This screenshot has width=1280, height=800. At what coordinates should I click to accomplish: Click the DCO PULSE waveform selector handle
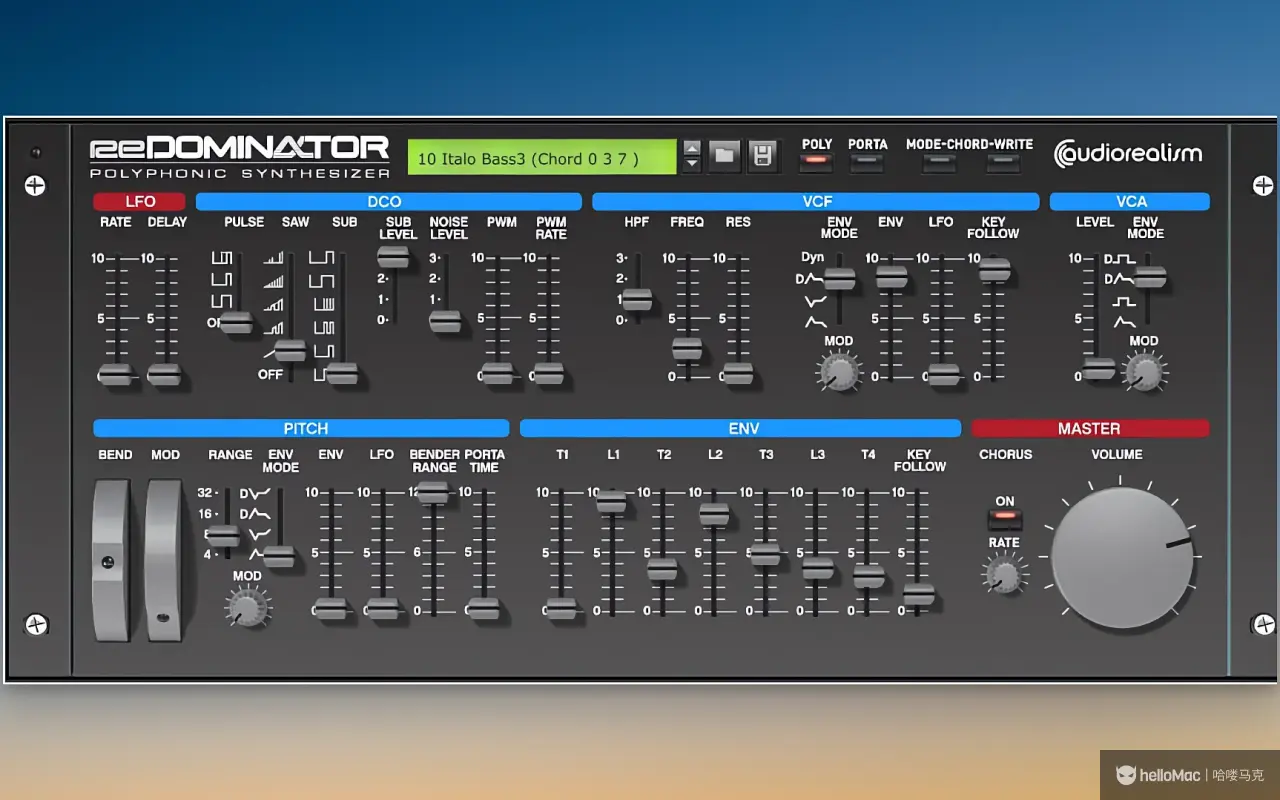[237, 322]
